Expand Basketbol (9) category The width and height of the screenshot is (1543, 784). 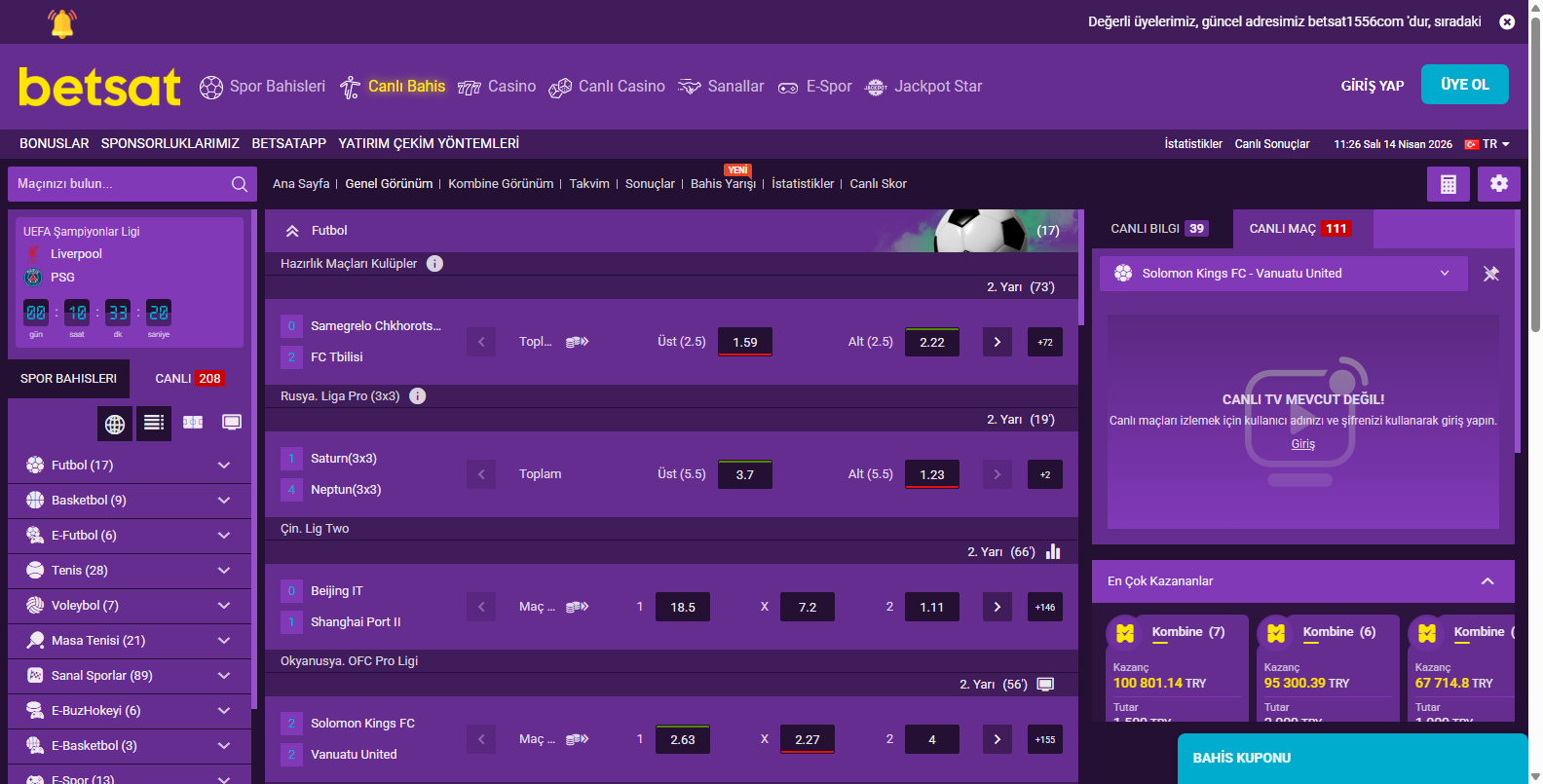(x=129, y=501)
